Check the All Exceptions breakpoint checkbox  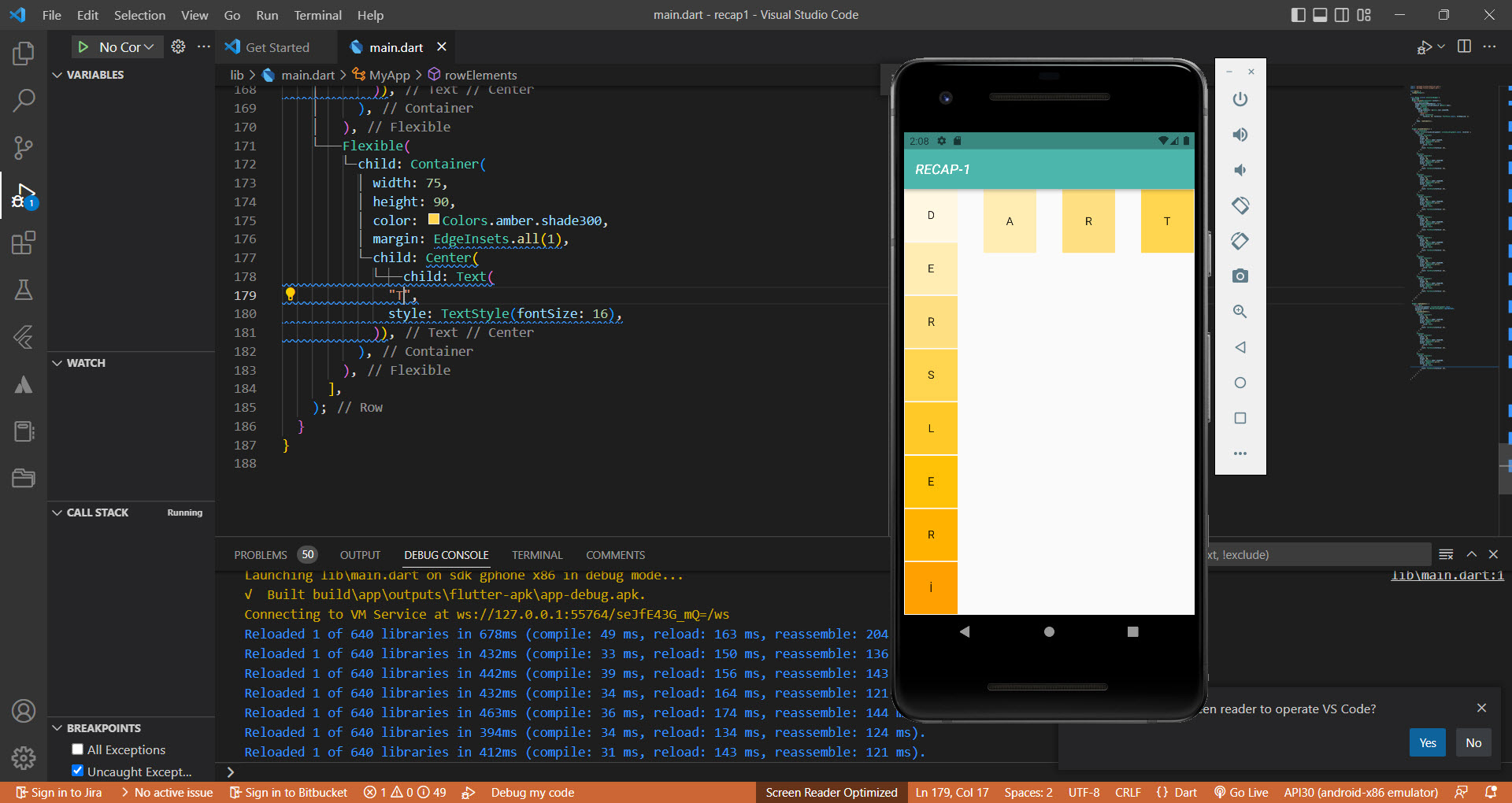click(77, 749)
